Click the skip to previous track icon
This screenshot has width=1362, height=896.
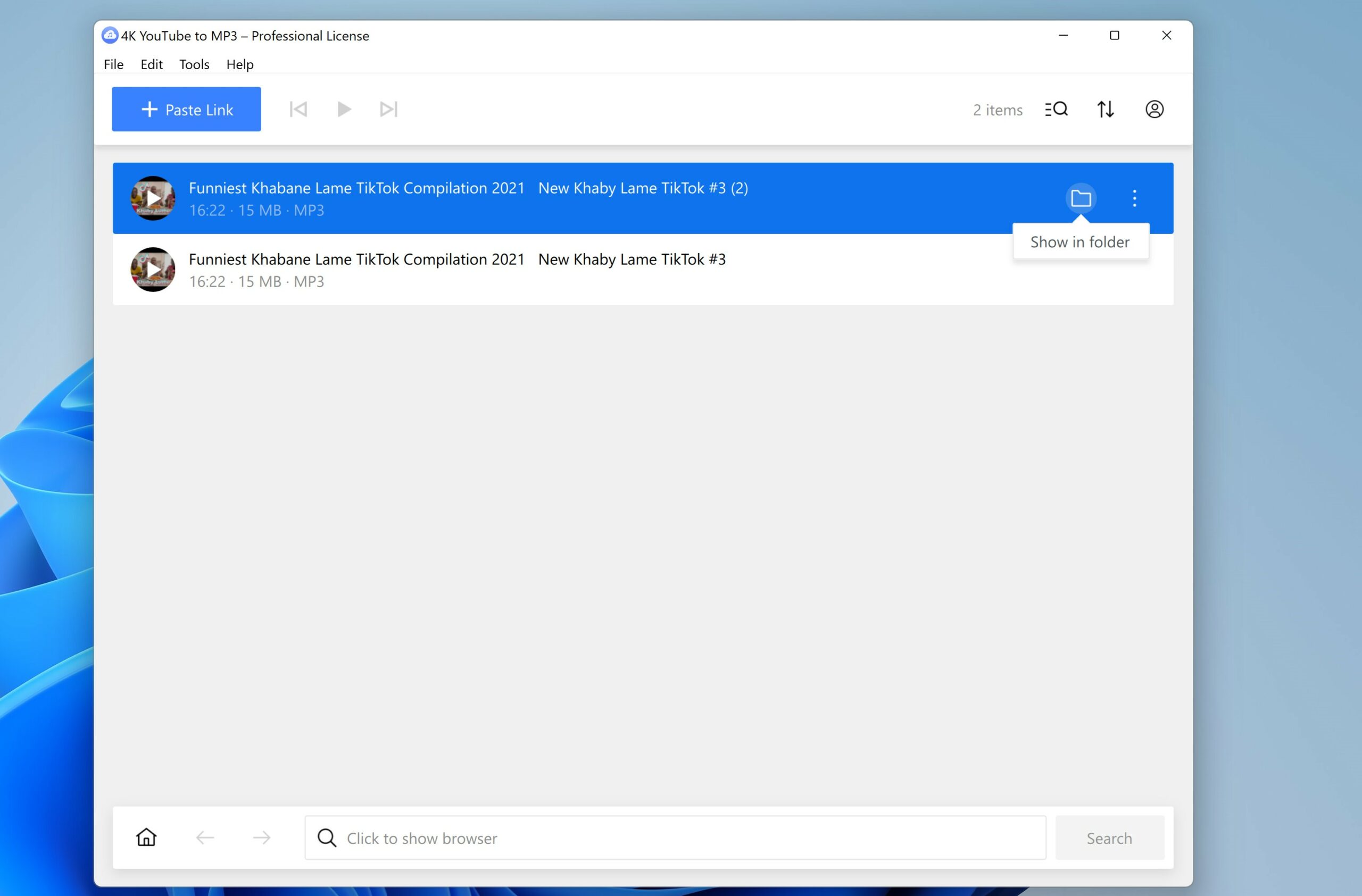click(x=297, y=109)
